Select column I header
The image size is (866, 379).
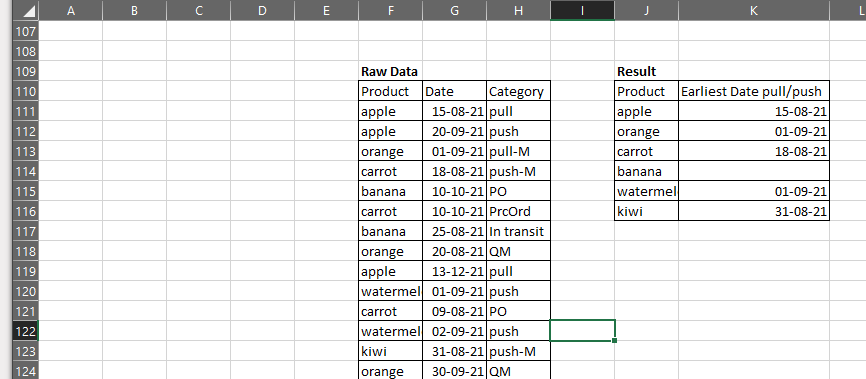coord(582,10)
